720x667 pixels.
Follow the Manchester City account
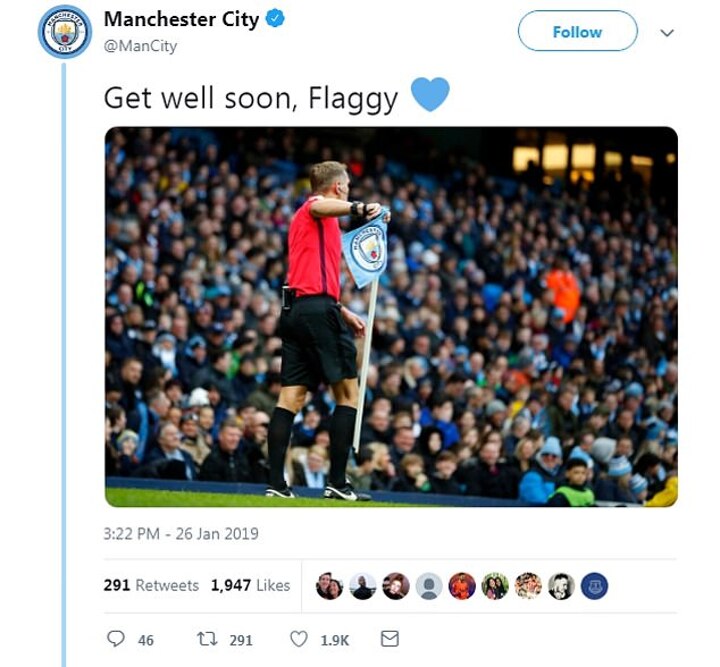(578, 31)
